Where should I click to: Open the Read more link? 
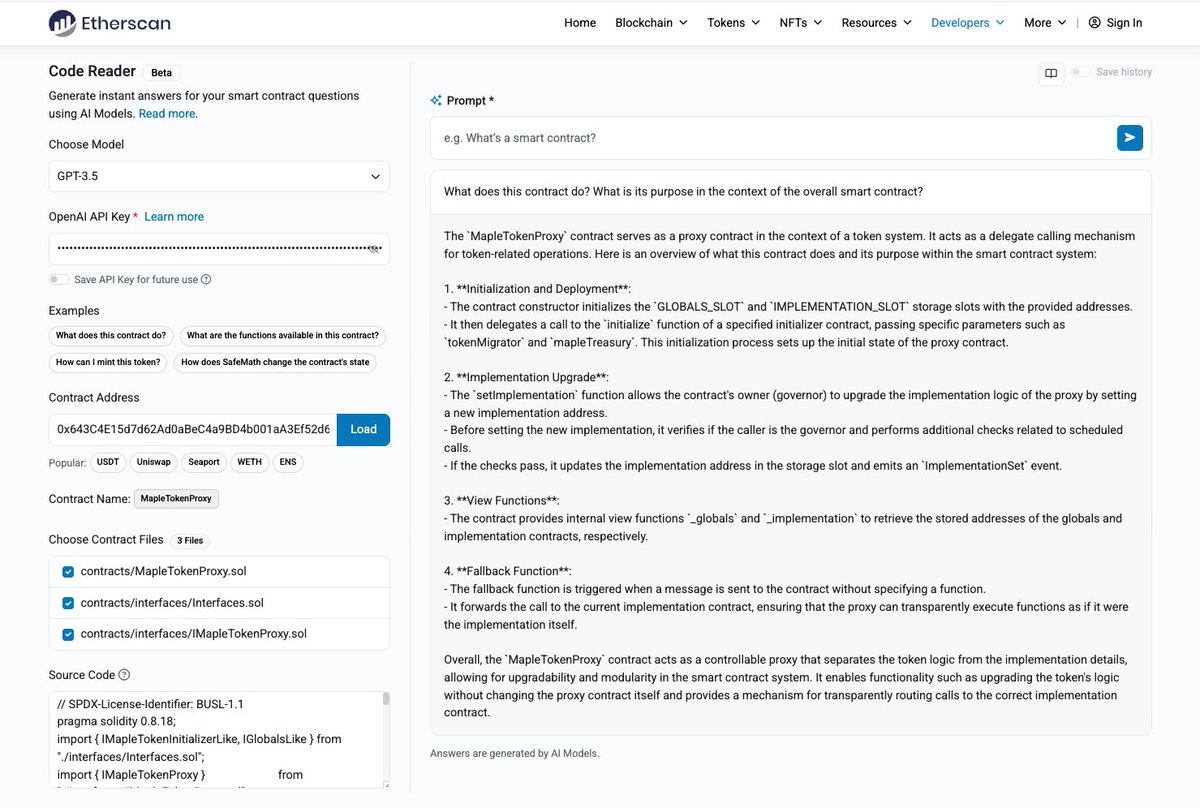pos(167,114)
